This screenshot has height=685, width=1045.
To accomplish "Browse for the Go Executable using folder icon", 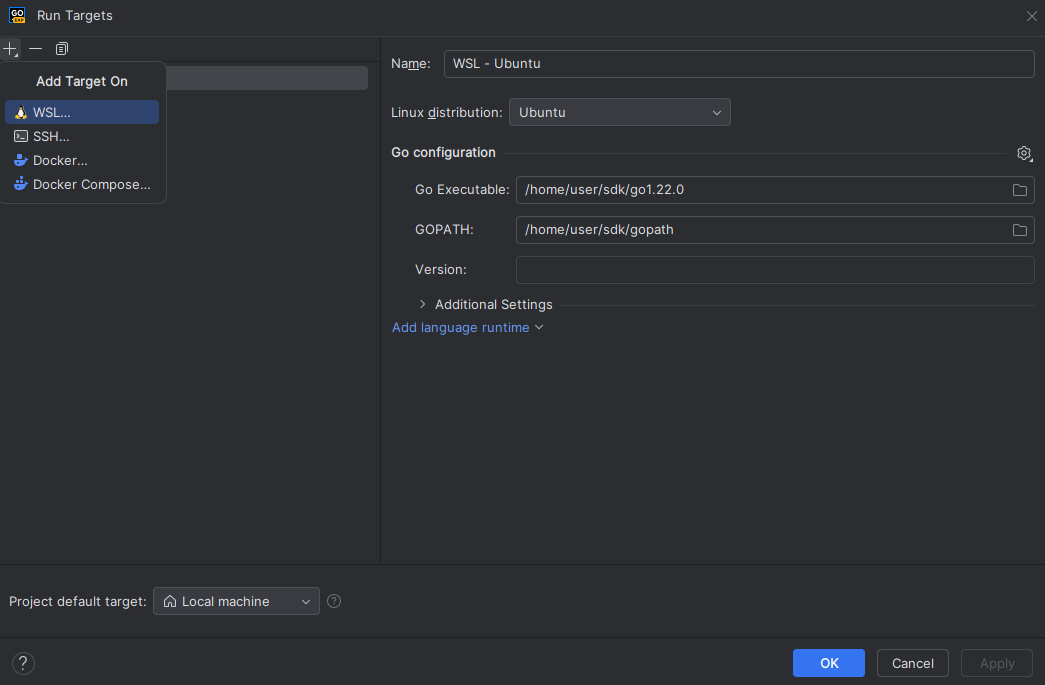I will 1019,189.
